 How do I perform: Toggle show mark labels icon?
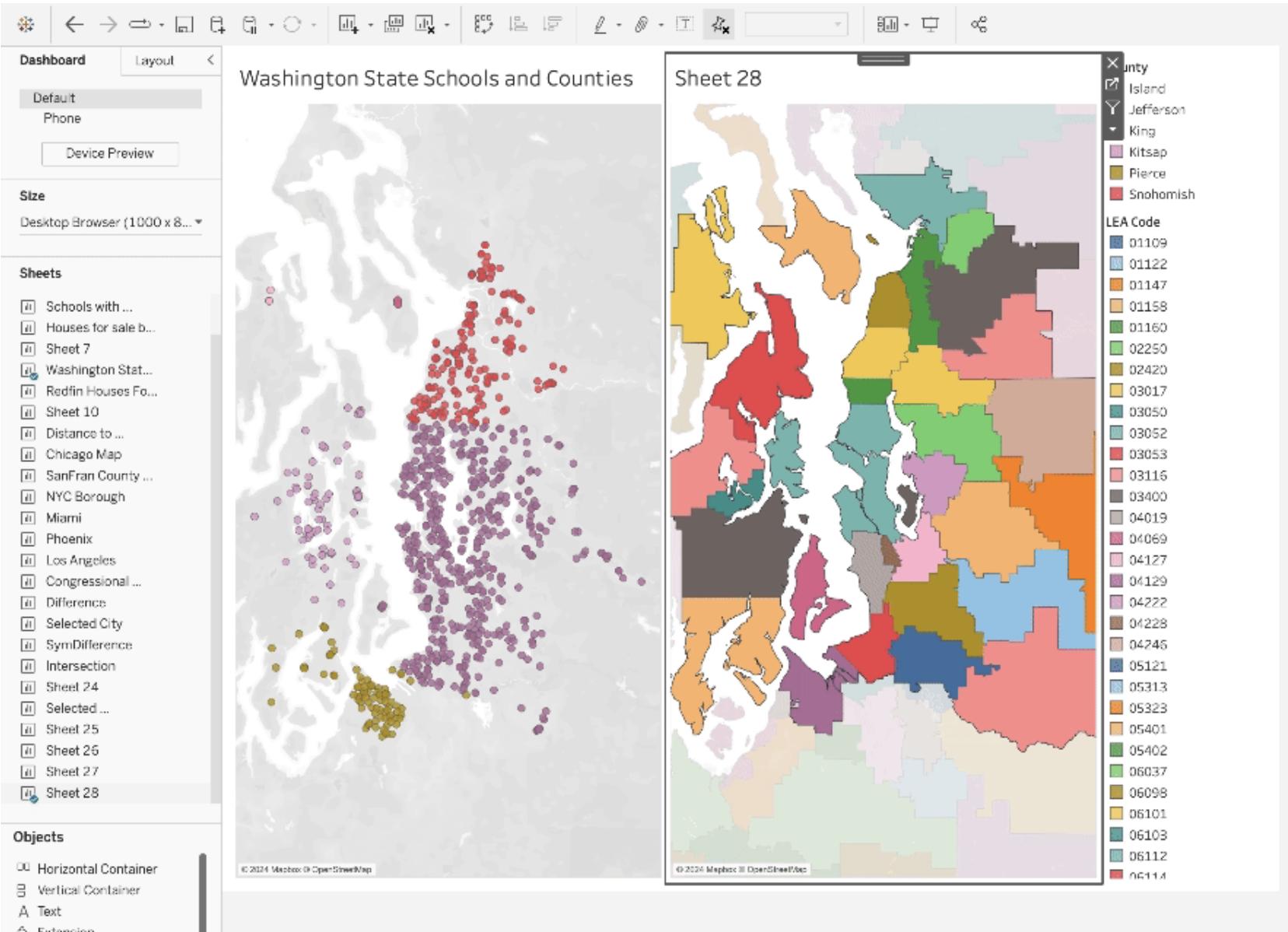coord(684,25)
